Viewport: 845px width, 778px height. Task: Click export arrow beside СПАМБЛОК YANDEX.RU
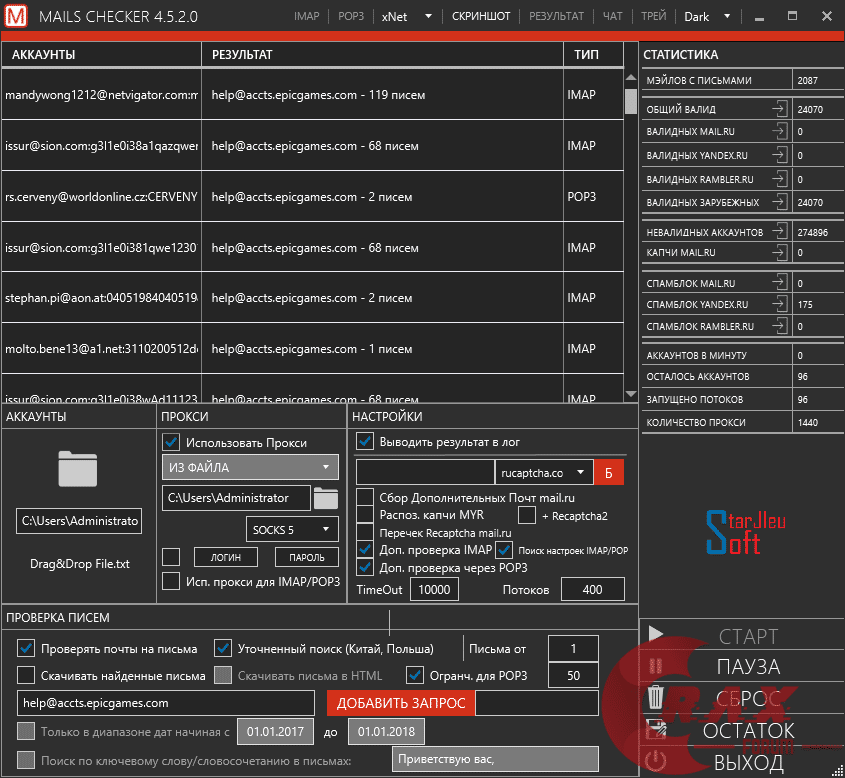(779, 304)
